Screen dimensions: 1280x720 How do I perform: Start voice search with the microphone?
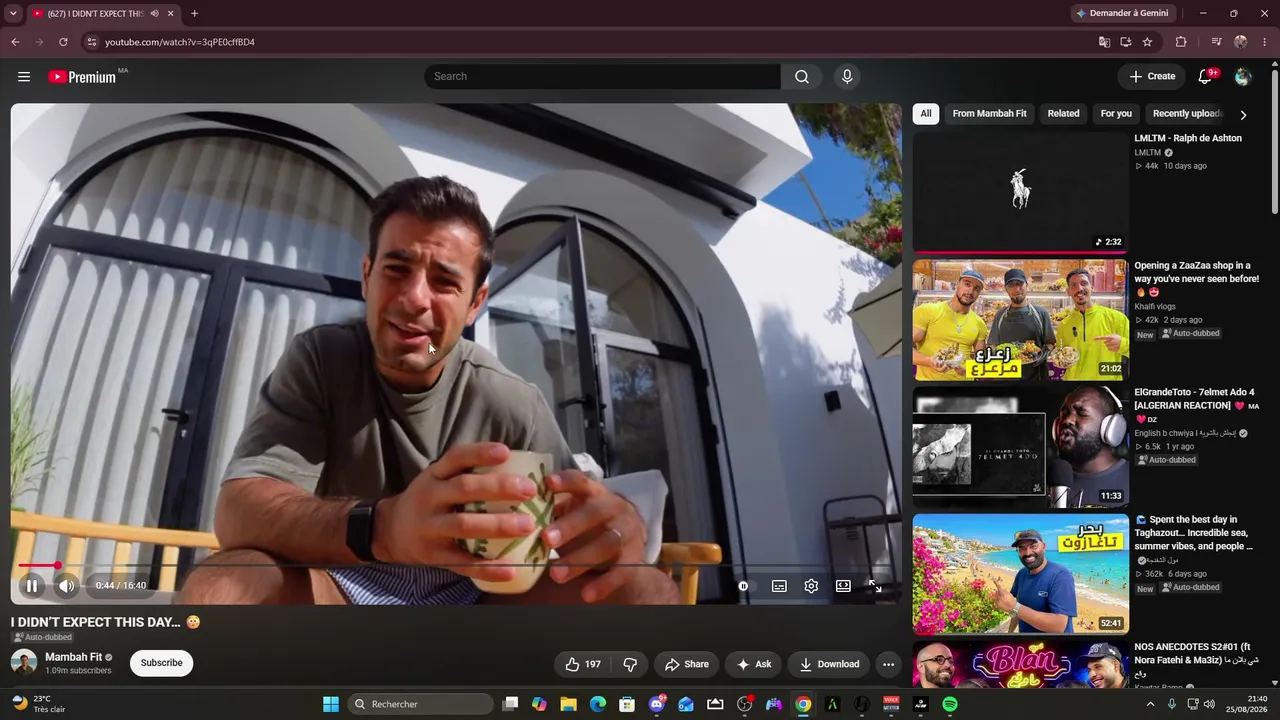pyautogui.click(x=847, y=77)
